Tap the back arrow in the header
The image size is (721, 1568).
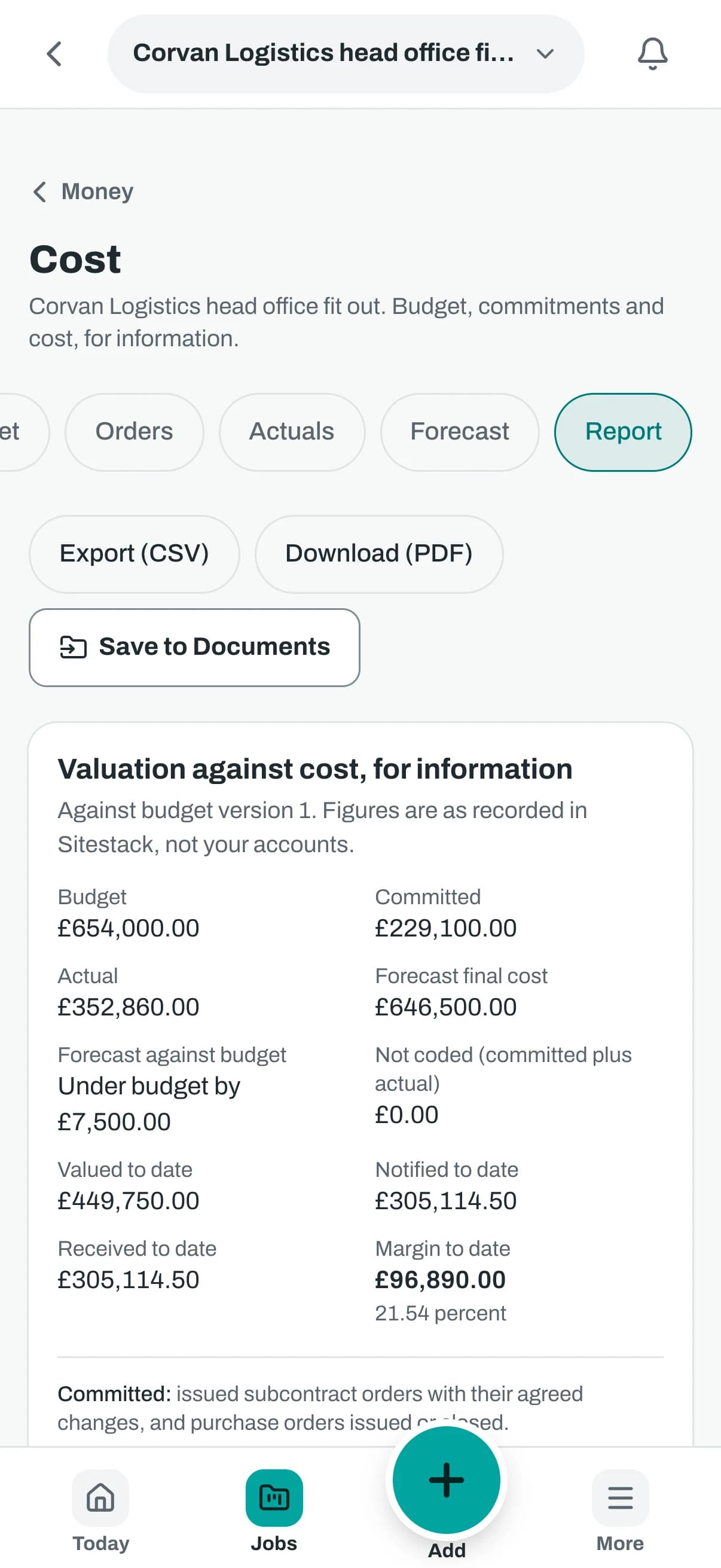(x=54, y=54)
